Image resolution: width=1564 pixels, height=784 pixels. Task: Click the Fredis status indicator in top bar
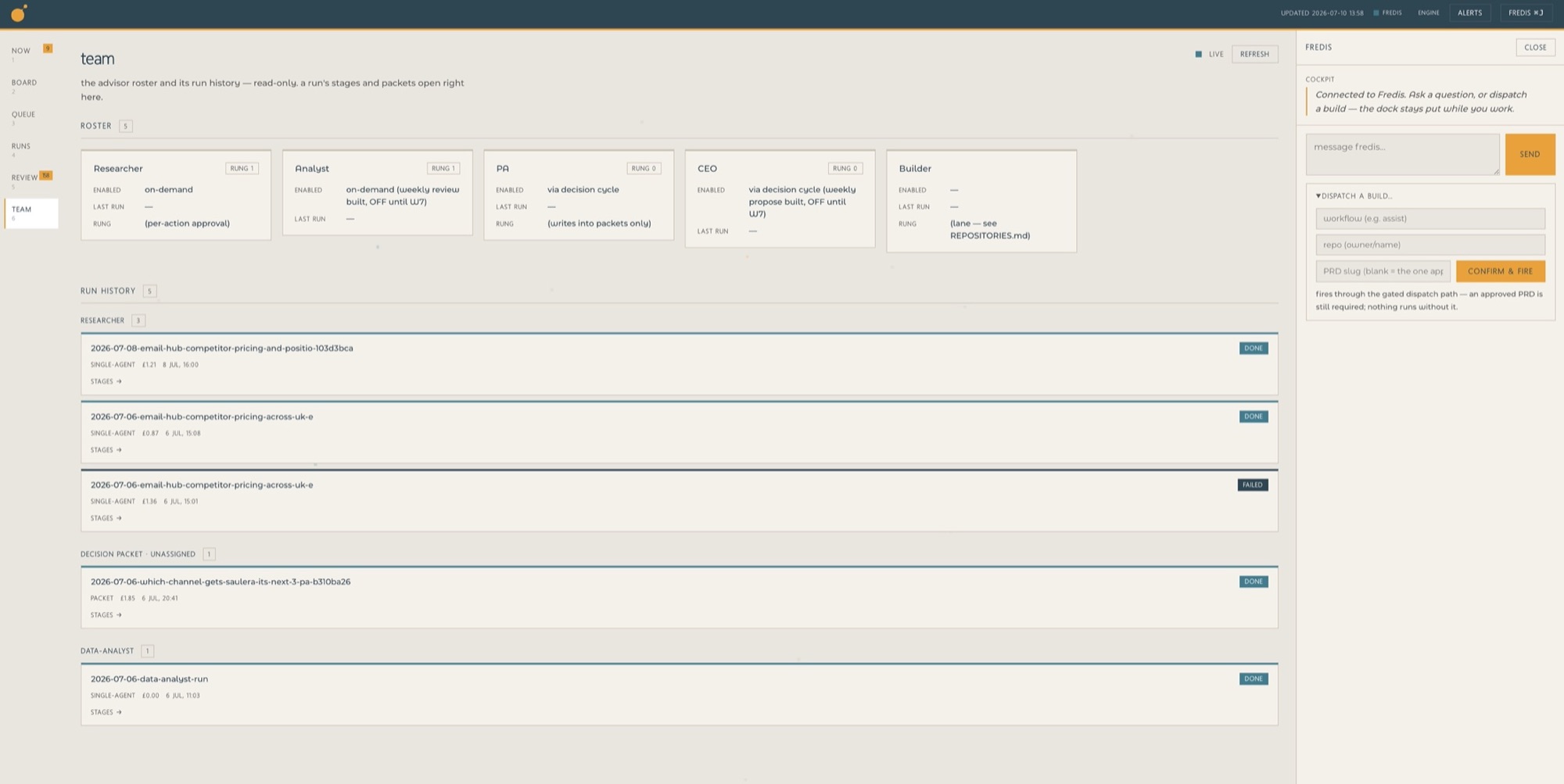click(1388, 13)
